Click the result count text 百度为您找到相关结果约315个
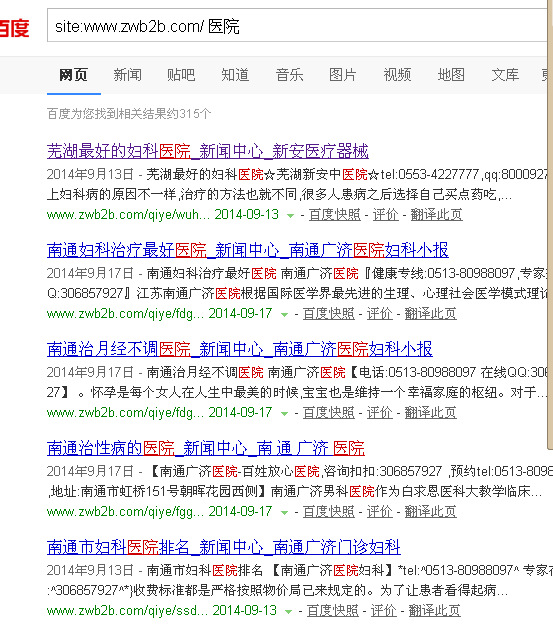 pyautogui.click(x=129, y=114)
